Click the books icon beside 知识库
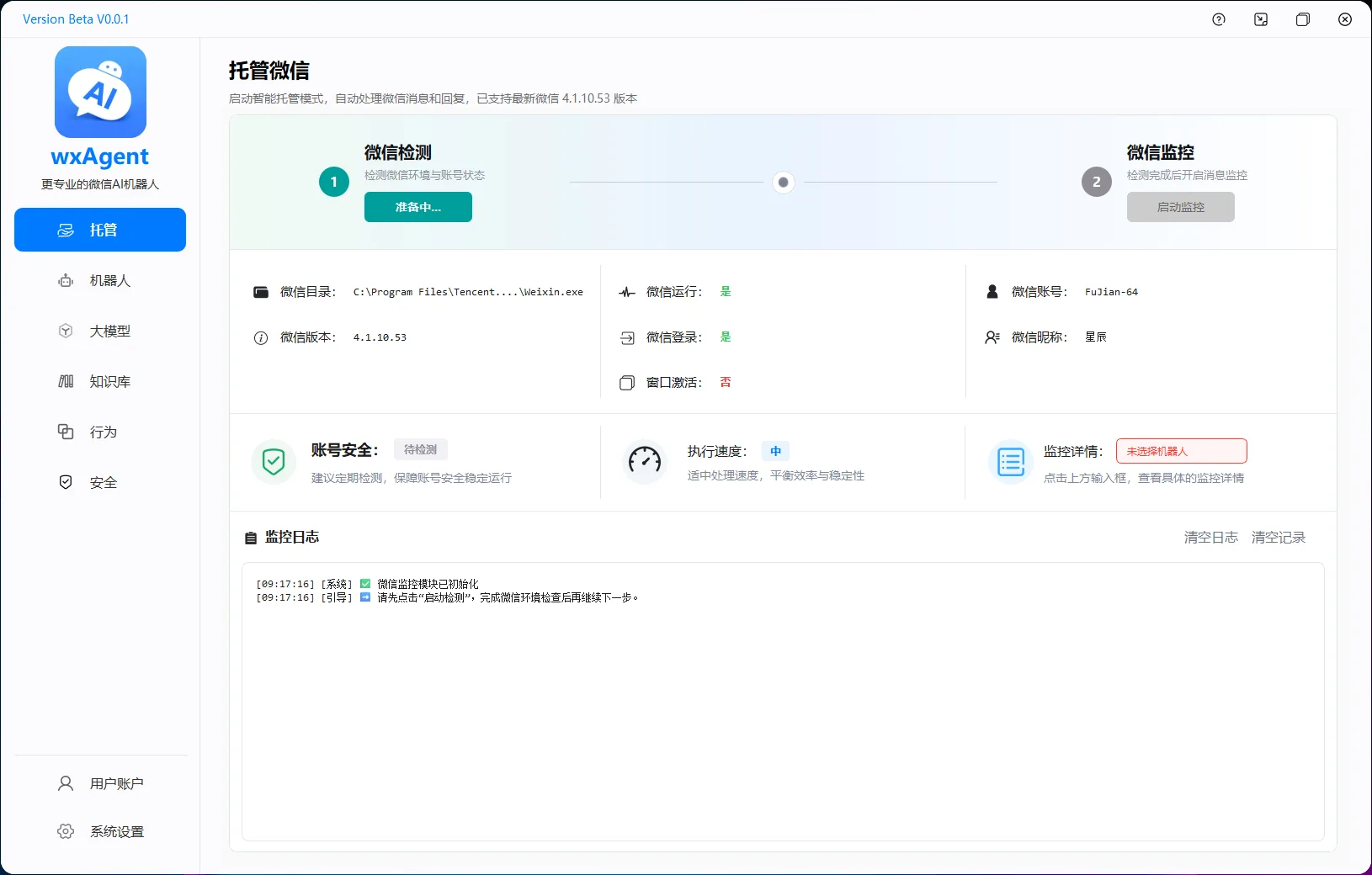This screenshot has width=1372, height=875. (66, 382)
